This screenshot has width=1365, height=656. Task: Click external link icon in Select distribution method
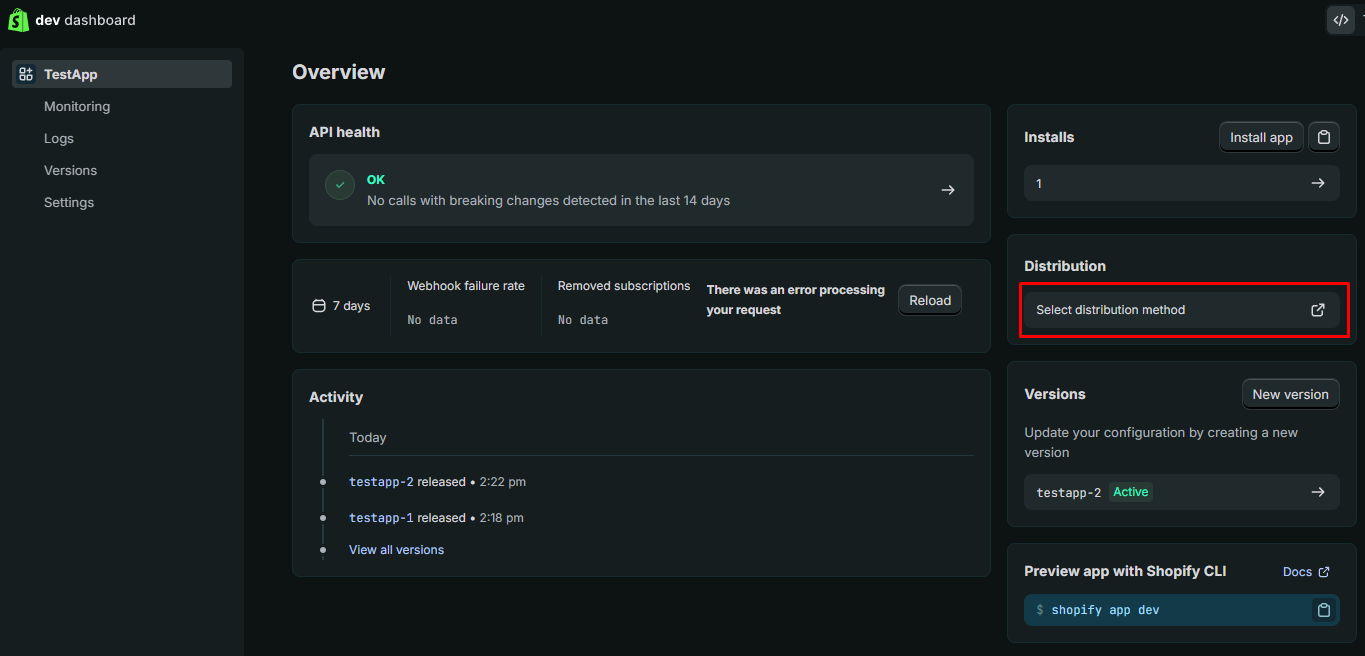[1318, 310]
